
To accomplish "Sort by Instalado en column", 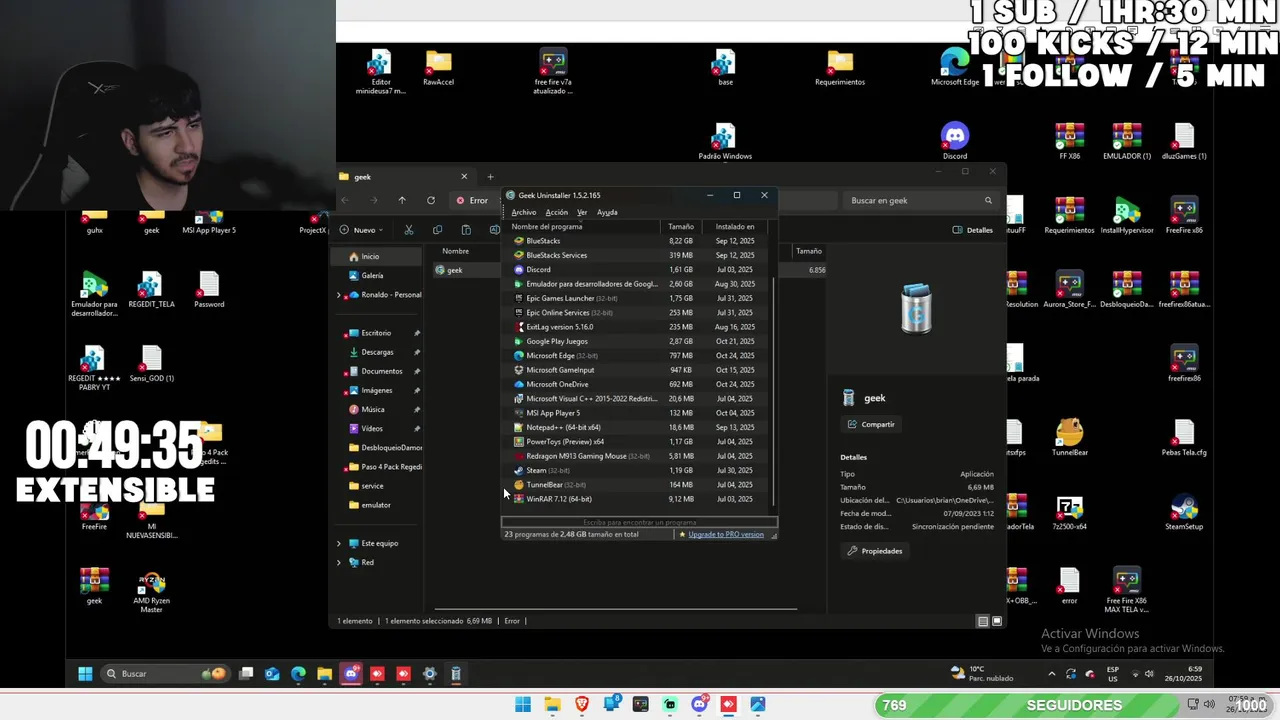I will click(736, 227).
